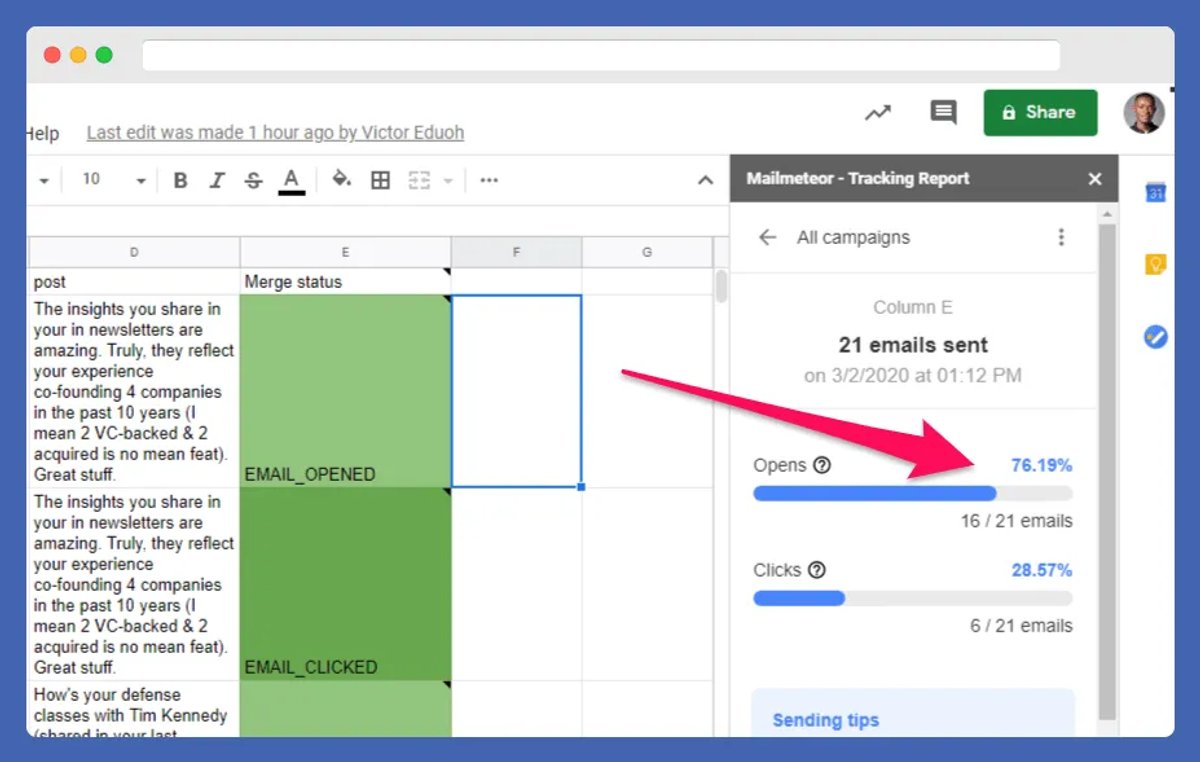Toggle bold formatting
Image resolution: width=1200 pixels, height=762 pixels.
point(180,180)
